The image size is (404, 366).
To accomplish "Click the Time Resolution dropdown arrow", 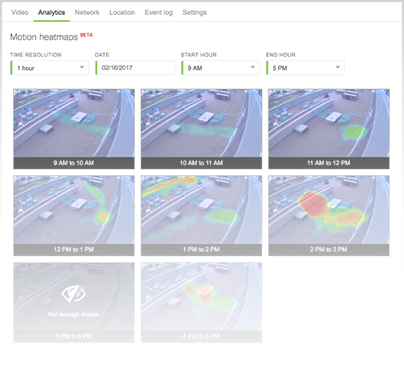I will 82,67.
